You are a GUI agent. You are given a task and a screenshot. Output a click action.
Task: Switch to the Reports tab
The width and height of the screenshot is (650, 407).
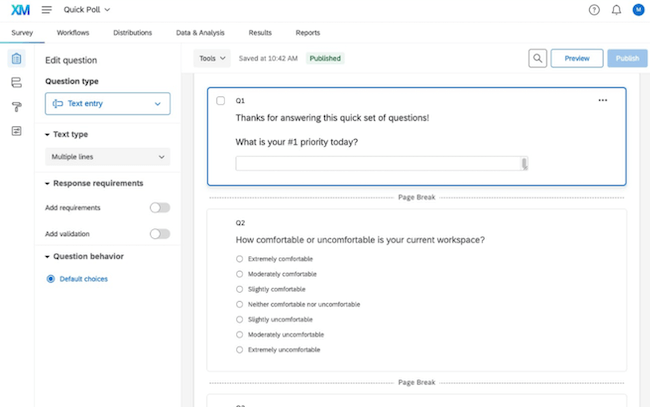coord(308,33)
